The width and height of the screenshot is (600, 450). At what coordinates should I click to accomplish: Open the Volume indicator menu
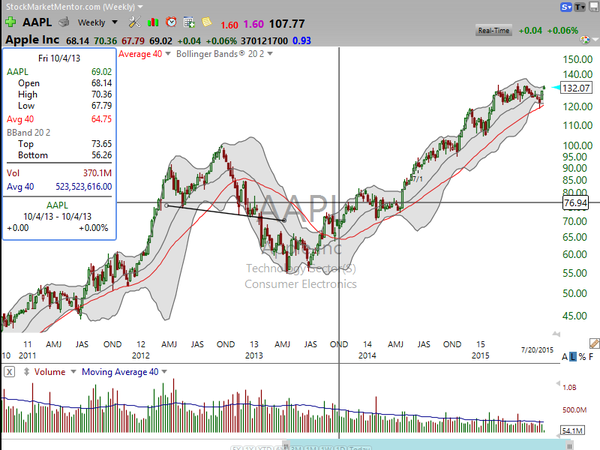55,372
